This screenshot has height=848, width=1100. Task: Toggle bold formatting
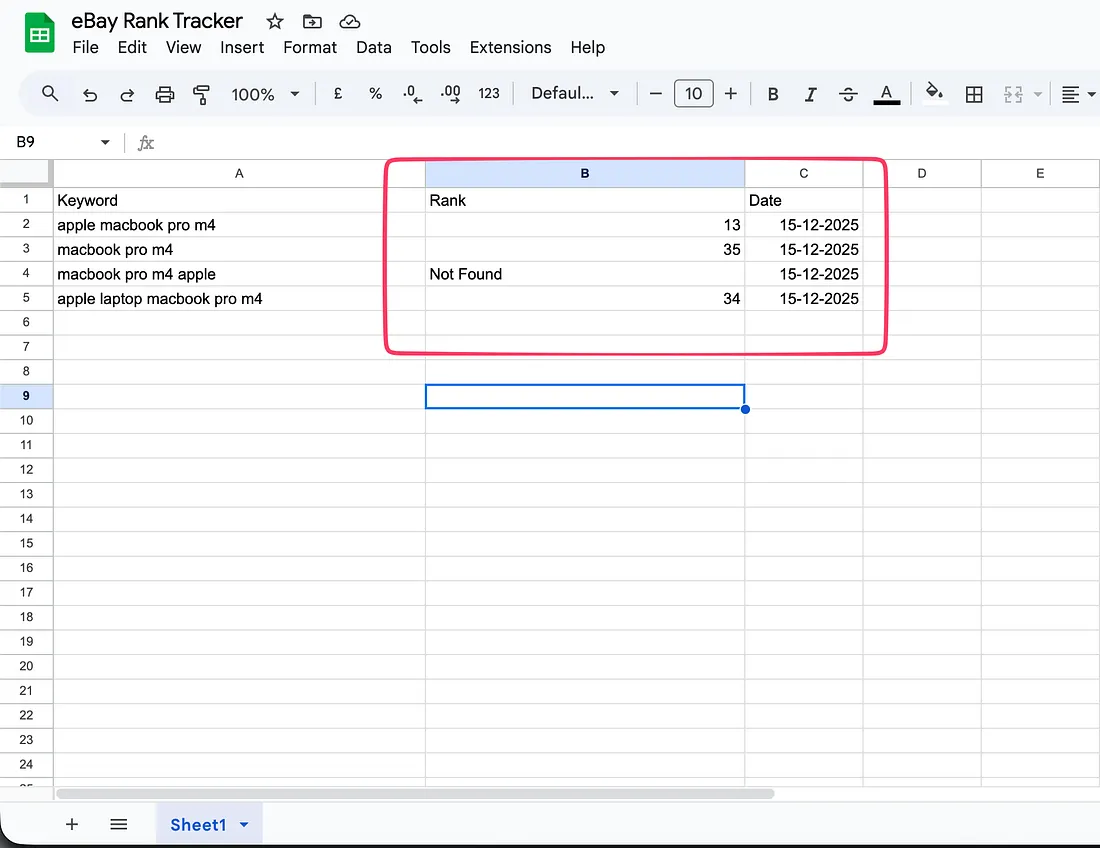pos(773,94)
